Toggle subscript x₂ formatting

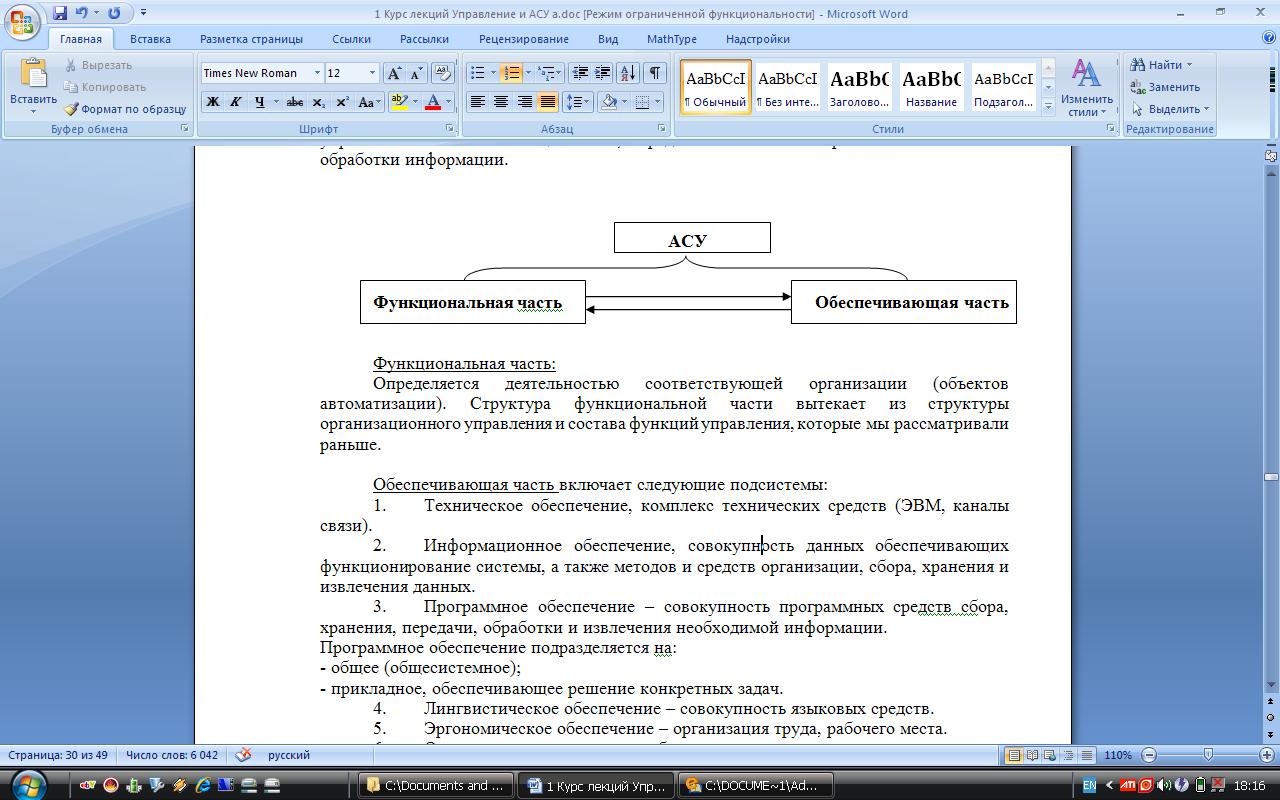(318, 102)
